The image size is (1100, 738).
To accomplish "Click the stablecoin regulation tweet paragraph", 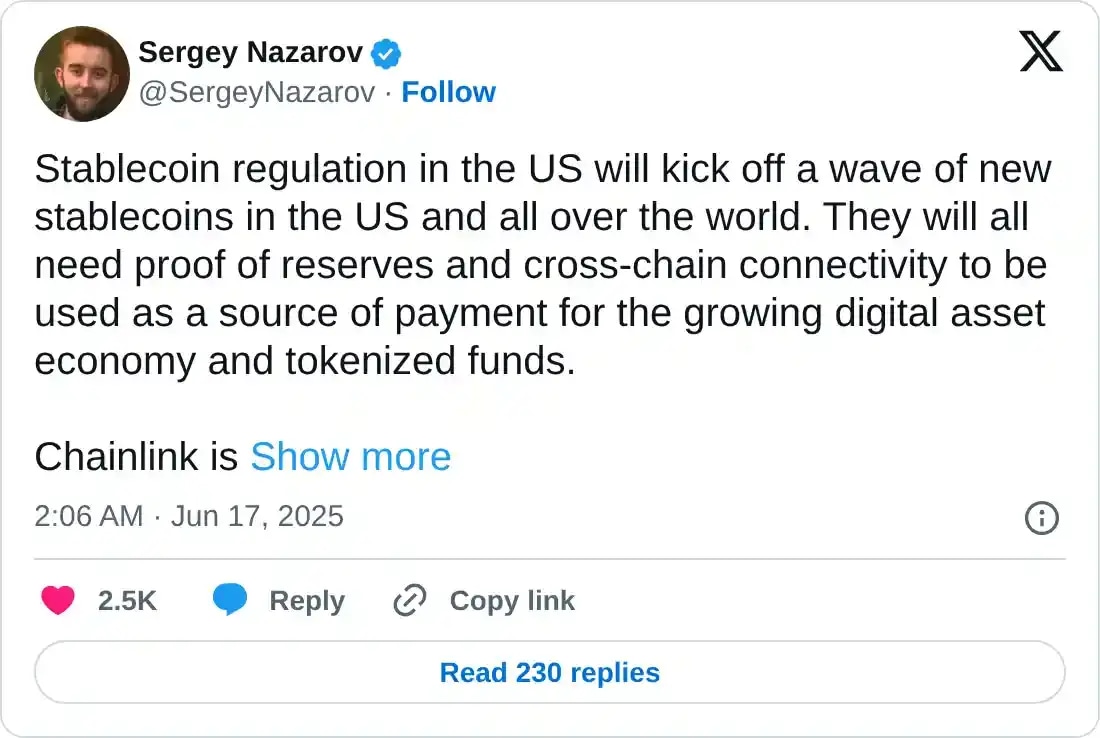I will click(x=540, y=265).
